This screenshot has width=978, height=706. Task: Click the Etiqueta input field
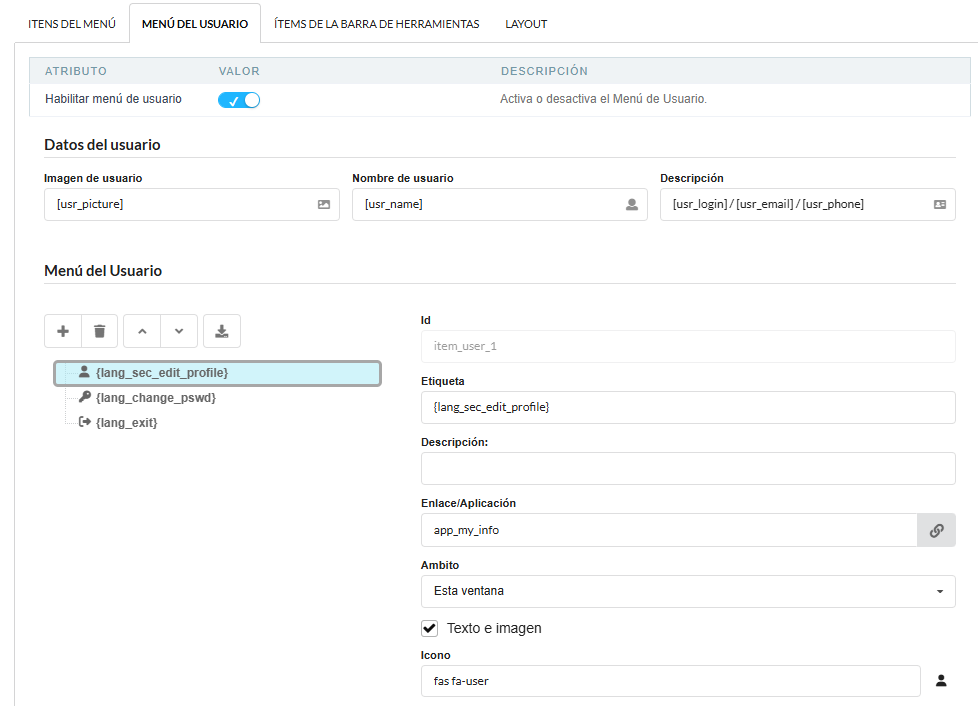pos(688,407)
